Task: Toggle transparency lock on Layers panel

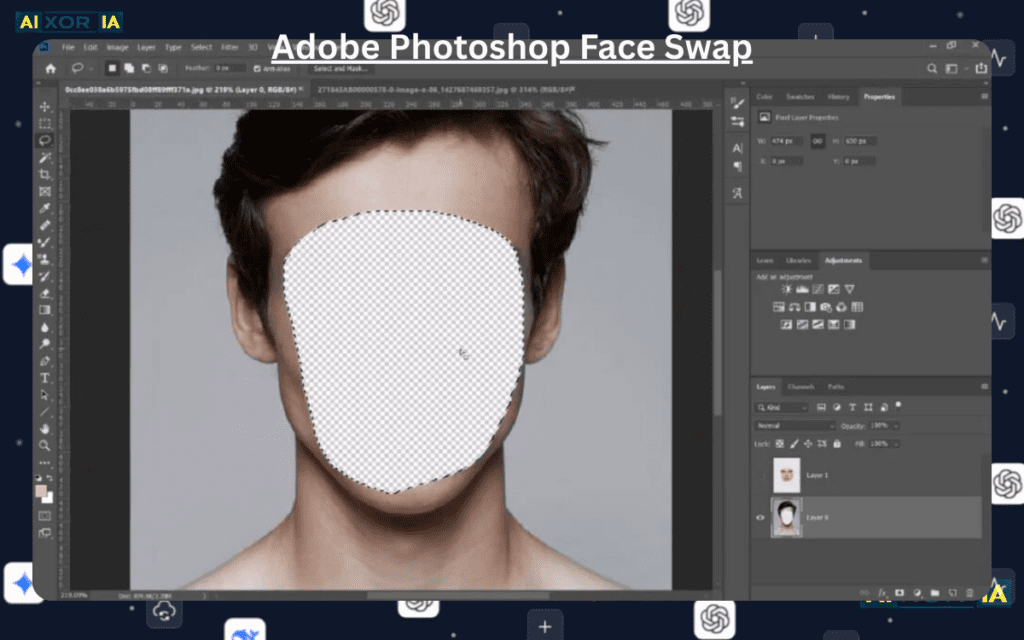Action: click(780, 444)
